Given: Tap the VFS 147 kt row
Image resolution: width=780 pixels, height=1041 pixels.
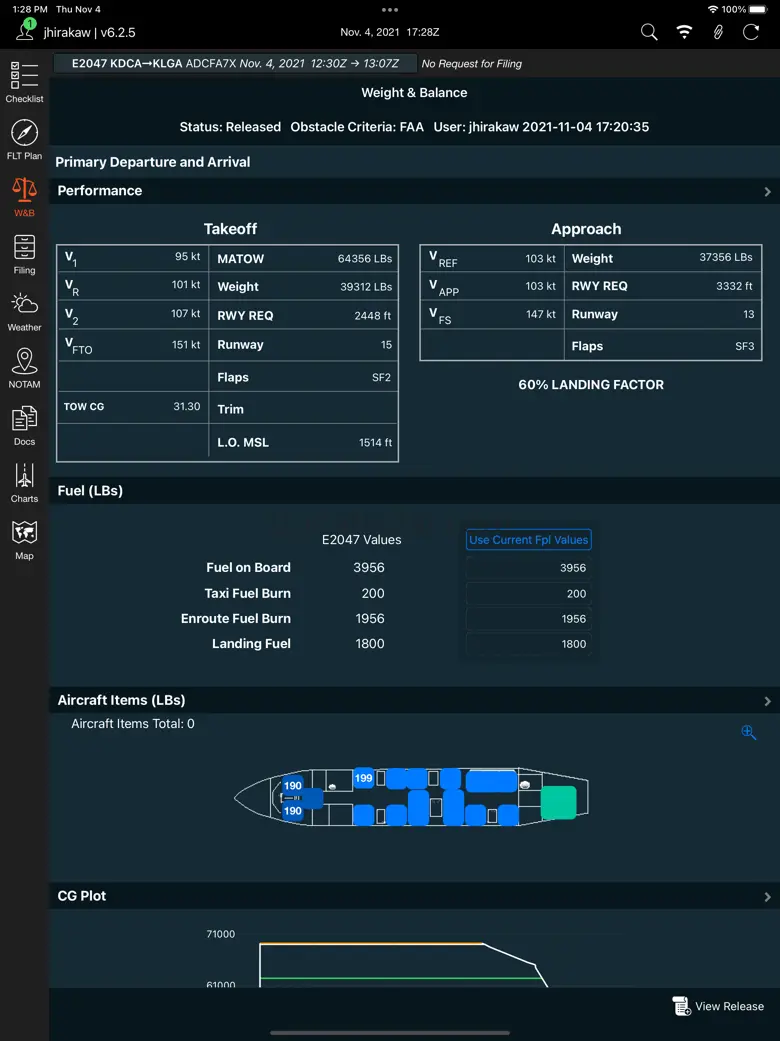Looking at the screenshot, I should tap(492, 315).
